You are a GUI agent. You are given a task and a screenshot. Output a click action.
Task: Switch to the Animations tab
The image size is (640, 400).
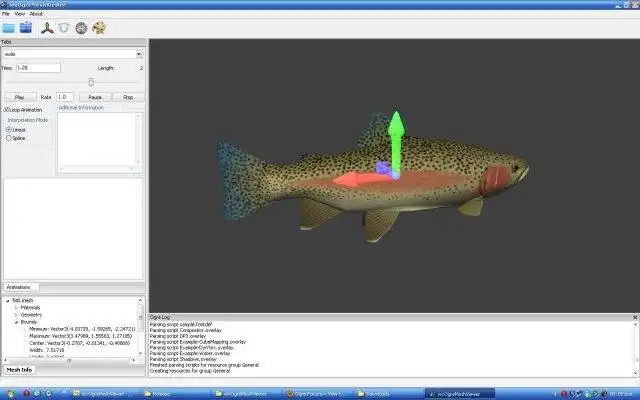19,287
